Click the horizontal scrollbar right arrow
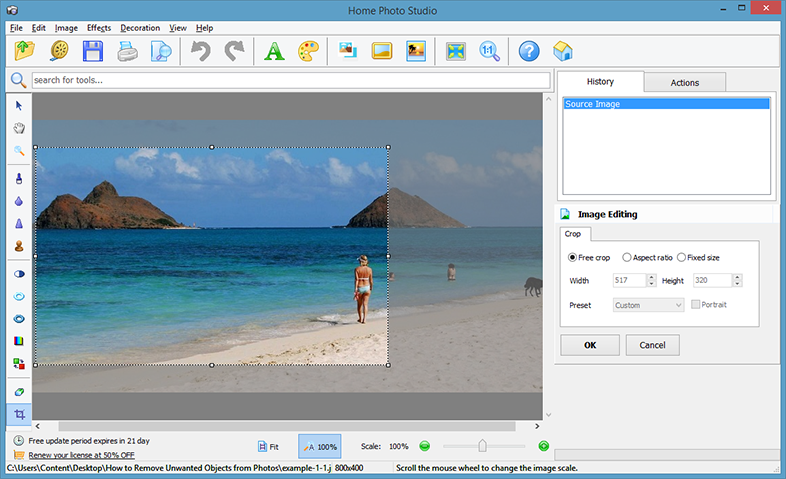 (537, 426)
